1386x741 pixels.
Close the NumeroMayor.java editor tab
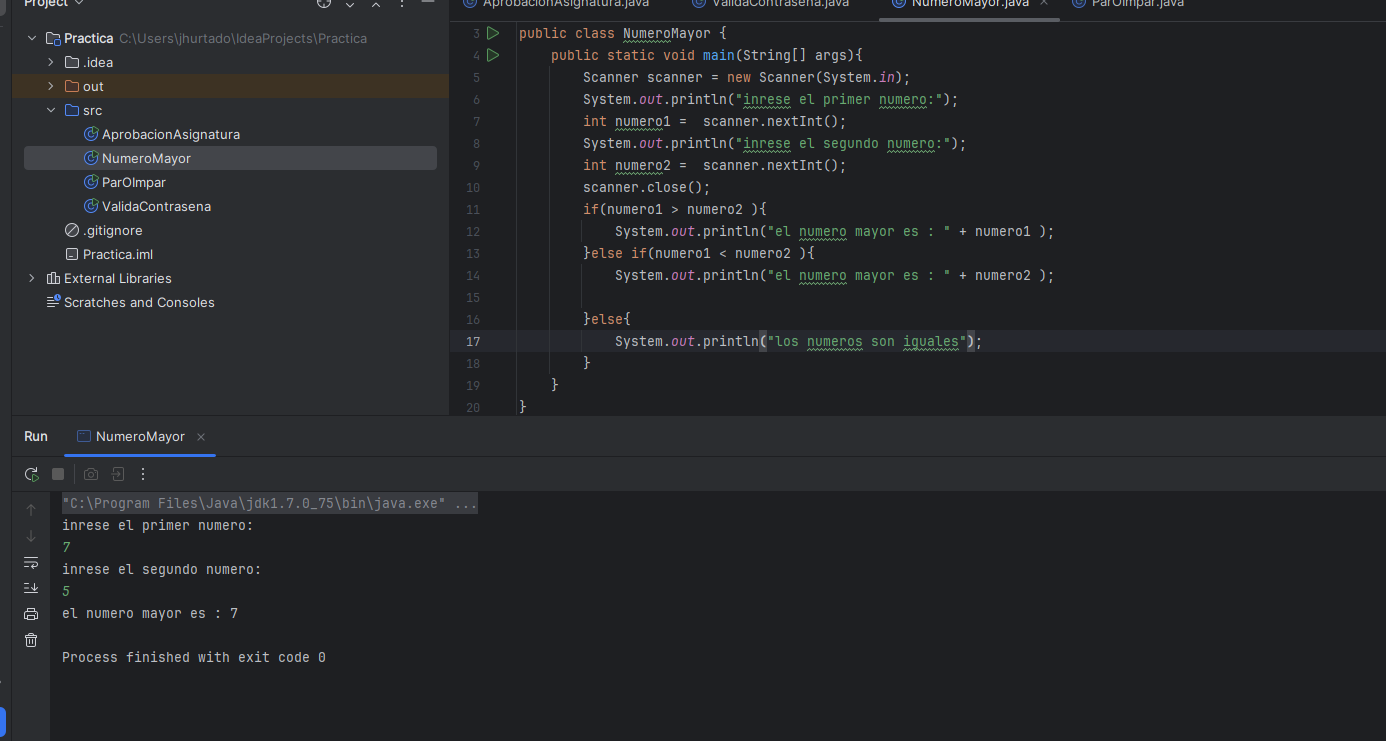coord(1044,3)
